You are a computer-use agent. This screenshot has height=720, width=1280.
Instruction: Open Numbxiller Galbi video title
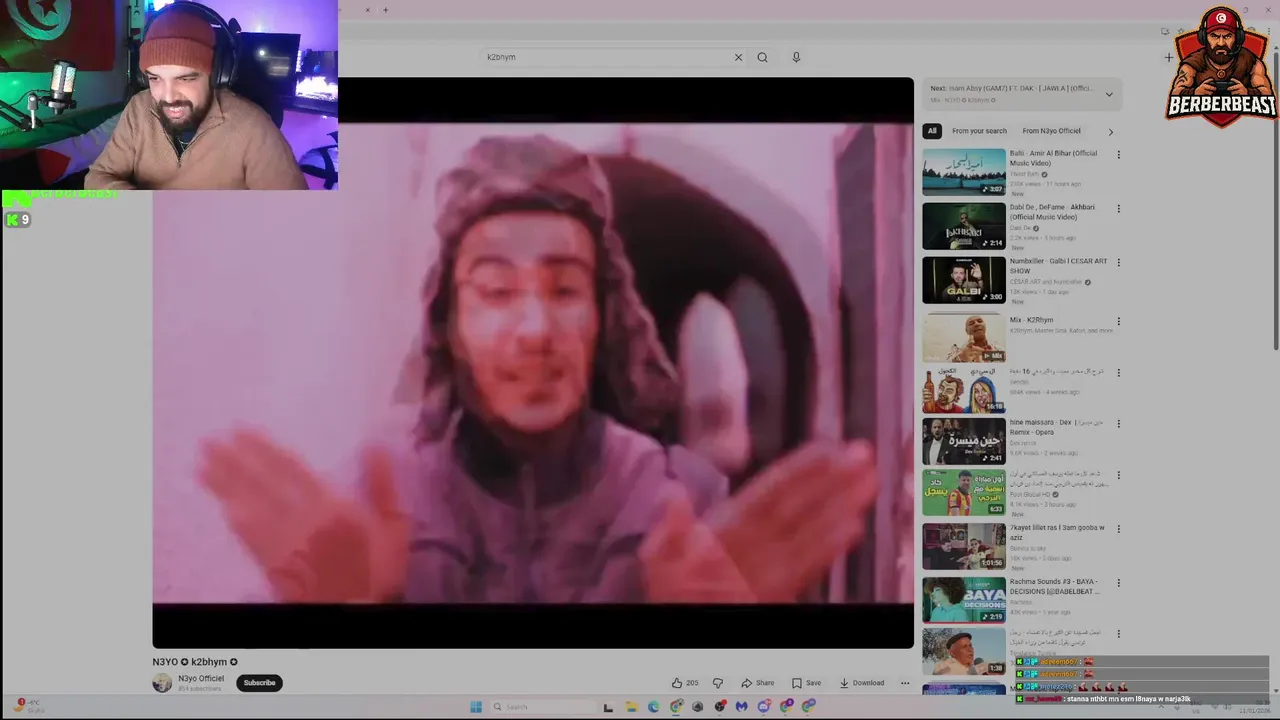[1058, 266]
